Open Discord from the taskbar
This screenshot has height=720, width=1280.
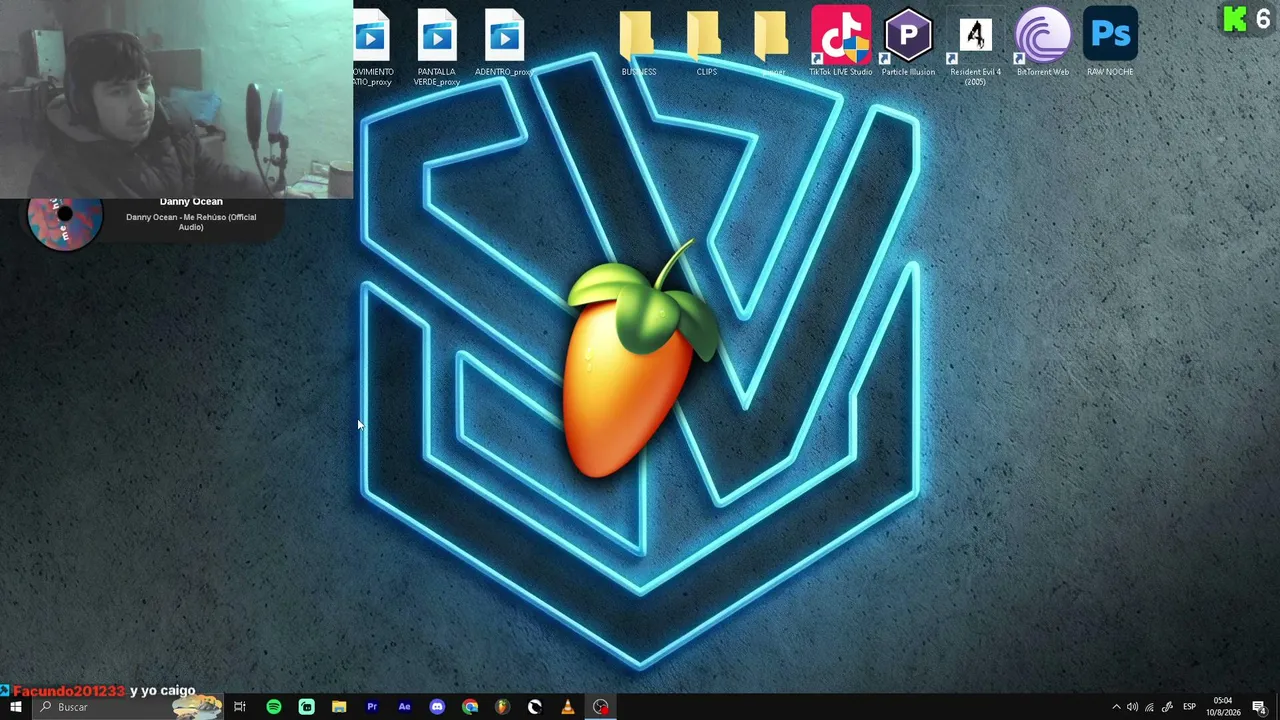coord(437,707)
